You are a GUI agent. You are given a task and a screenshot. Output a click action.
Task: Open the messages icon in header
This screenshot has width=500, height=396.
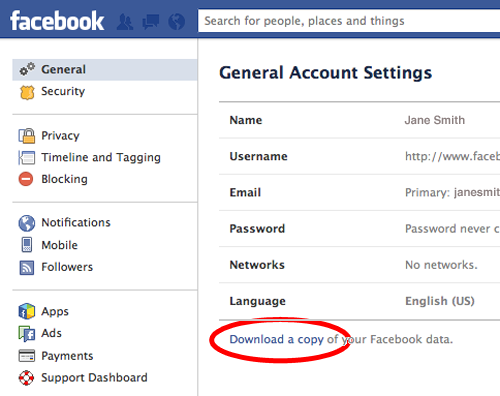(x=151, y=22)
